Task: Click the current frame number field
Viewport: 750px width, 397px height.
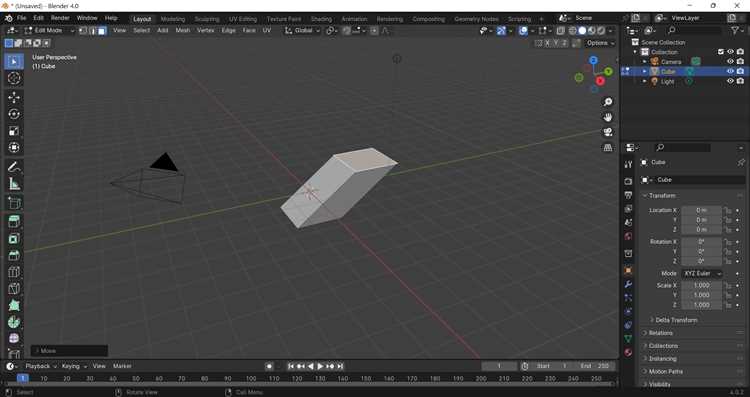Action: pos(499,366)
